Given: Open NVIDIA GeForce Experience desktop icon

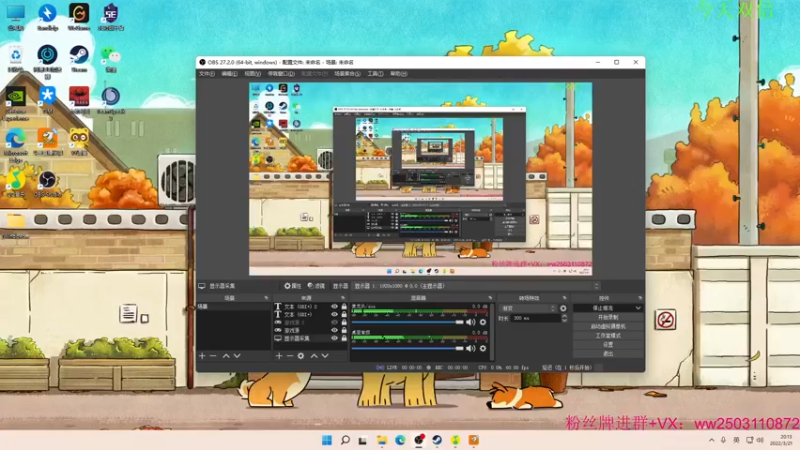Looking at the screenshot, I should pyautogui.click(x=16, y=104).
